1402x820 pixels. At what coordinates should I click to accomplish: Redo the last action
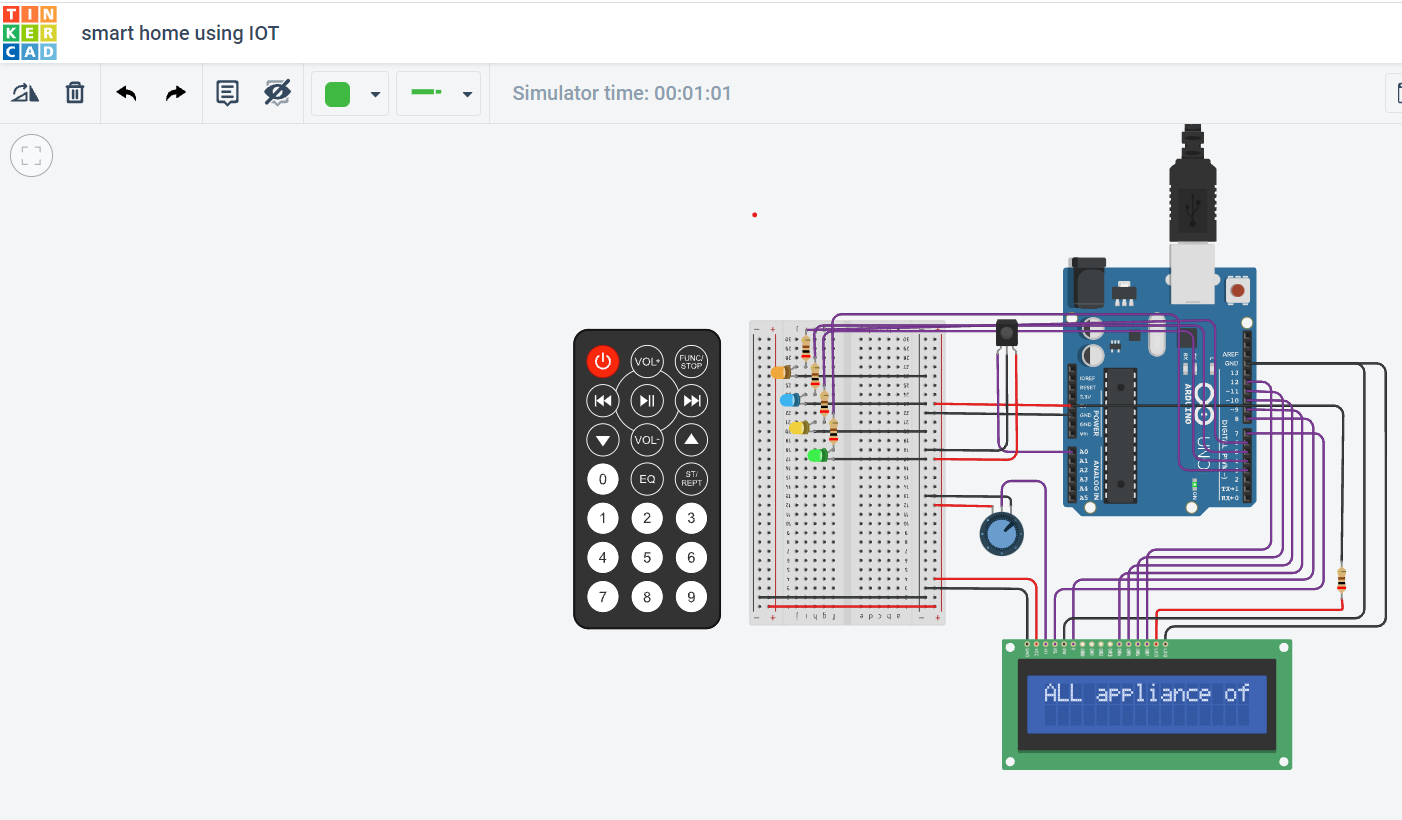pyautogui.click(x=176, y=93)
